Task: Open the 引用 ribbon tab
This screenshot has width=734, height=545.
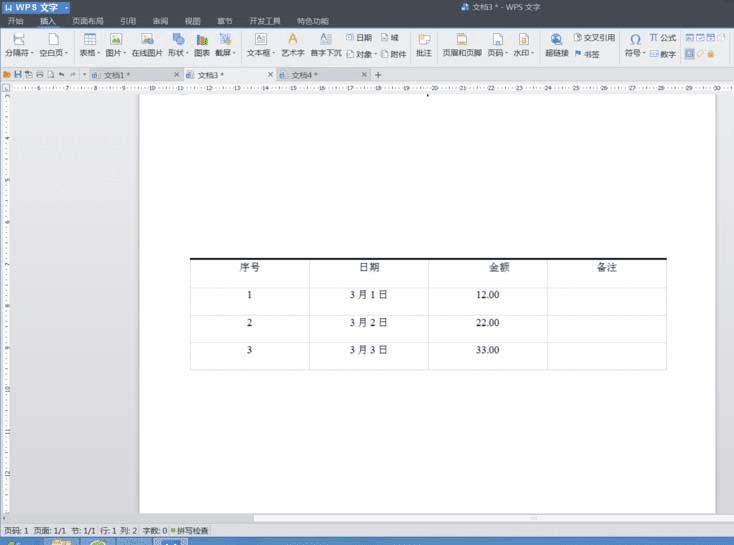Action: 128,21
